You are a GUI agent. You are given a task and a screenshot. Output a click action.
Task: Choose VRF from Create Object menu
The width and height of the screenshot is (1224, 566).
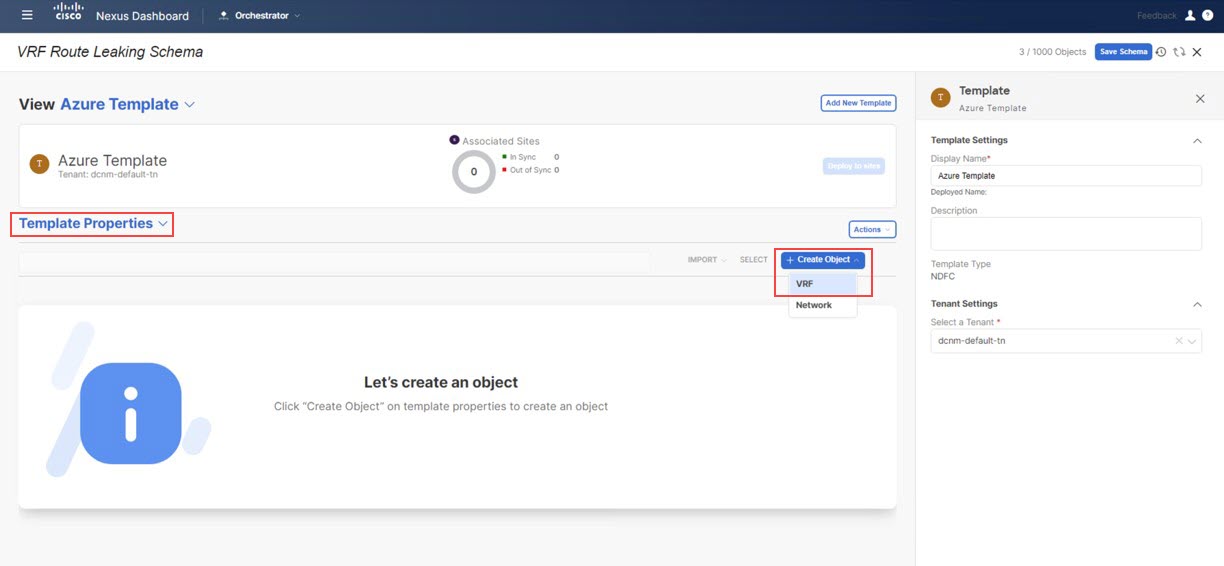823,284
